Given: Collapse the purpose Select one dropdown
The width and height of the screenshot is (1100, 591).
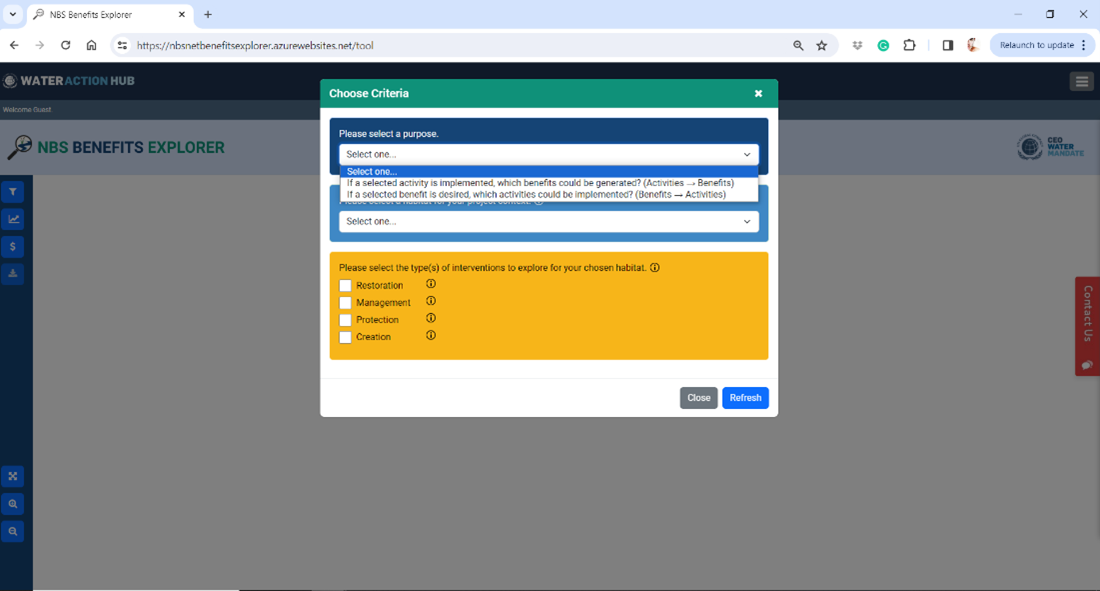Looking at the screenshot, I should [549, 154].
